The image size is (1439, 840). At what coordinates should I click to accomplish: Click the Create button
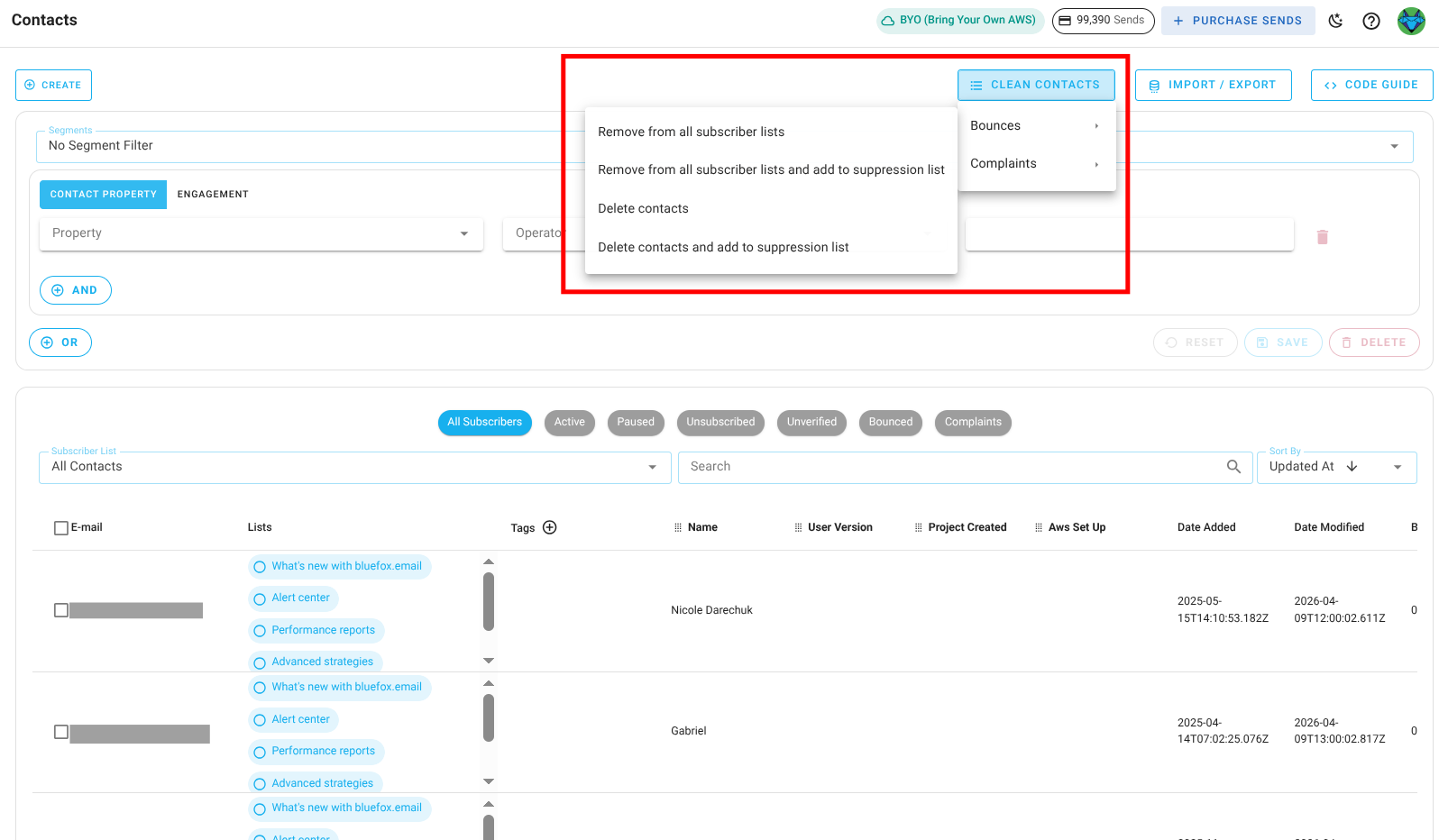(x=53, y=85)
